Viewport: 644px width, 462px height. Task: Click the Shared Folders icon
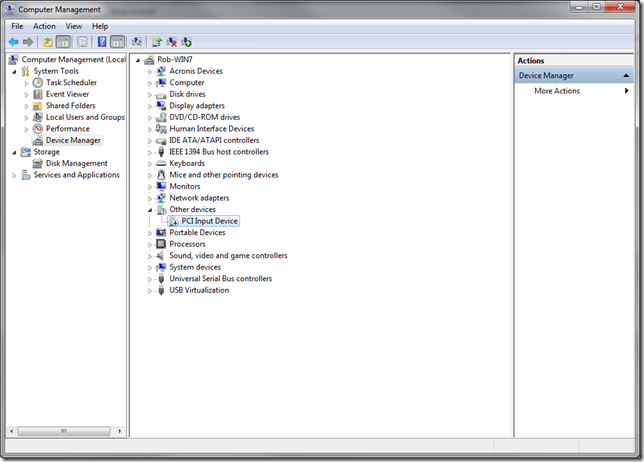point(37,106)
